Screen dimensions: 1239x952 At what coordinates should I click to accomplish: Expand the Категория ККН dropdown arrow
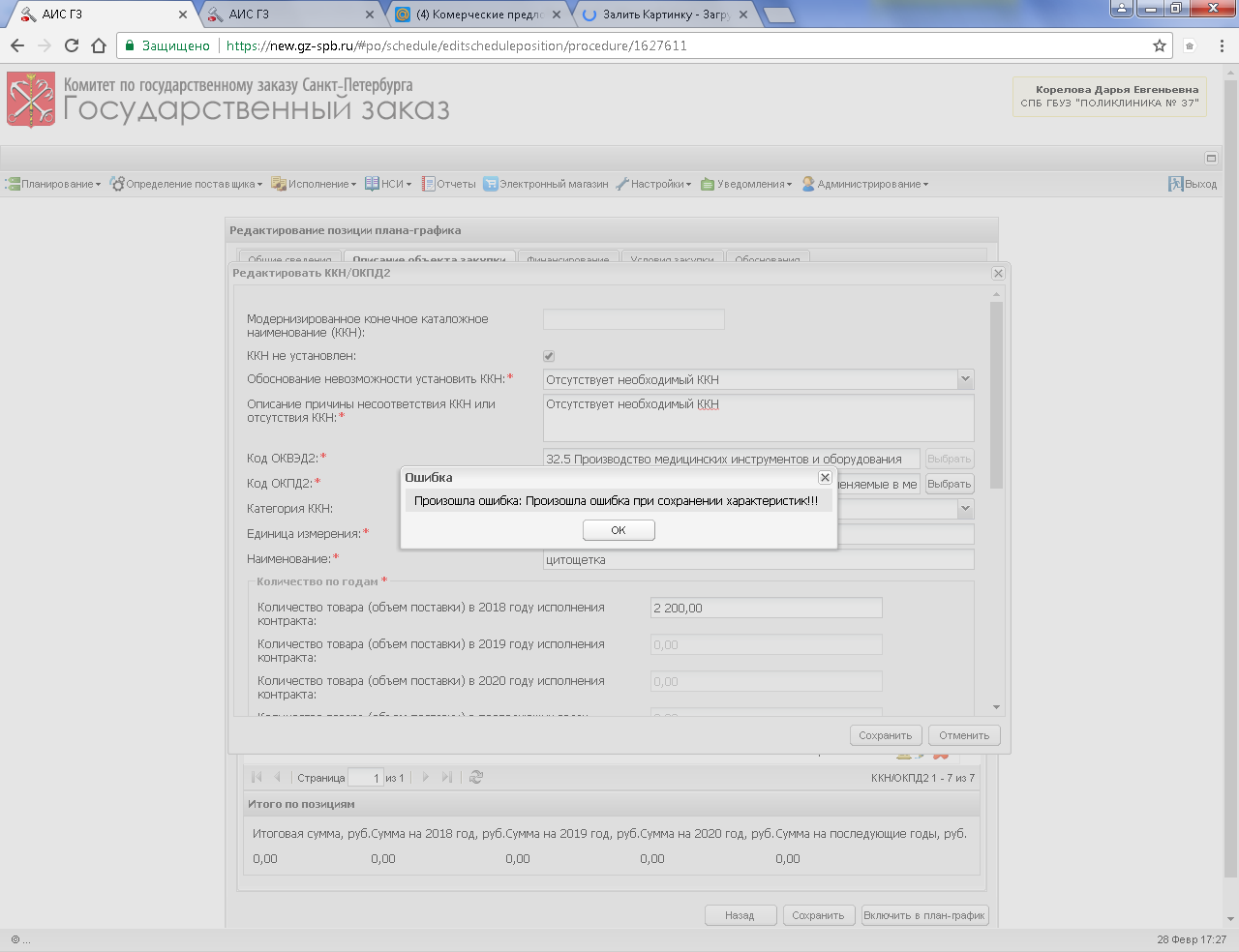(965, 508)
